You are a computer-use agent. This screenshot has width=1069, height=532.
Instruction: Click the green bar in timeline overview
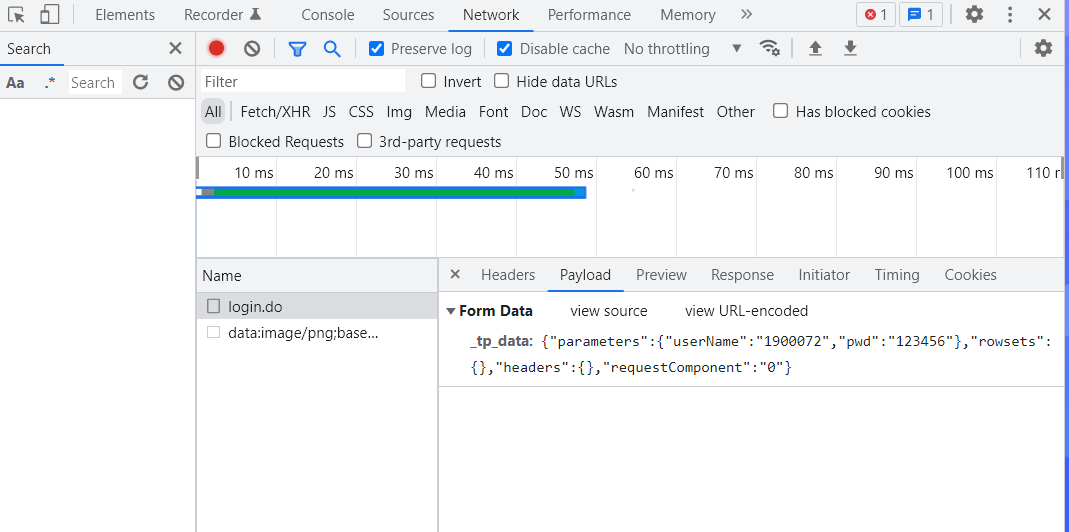(394, 192)
